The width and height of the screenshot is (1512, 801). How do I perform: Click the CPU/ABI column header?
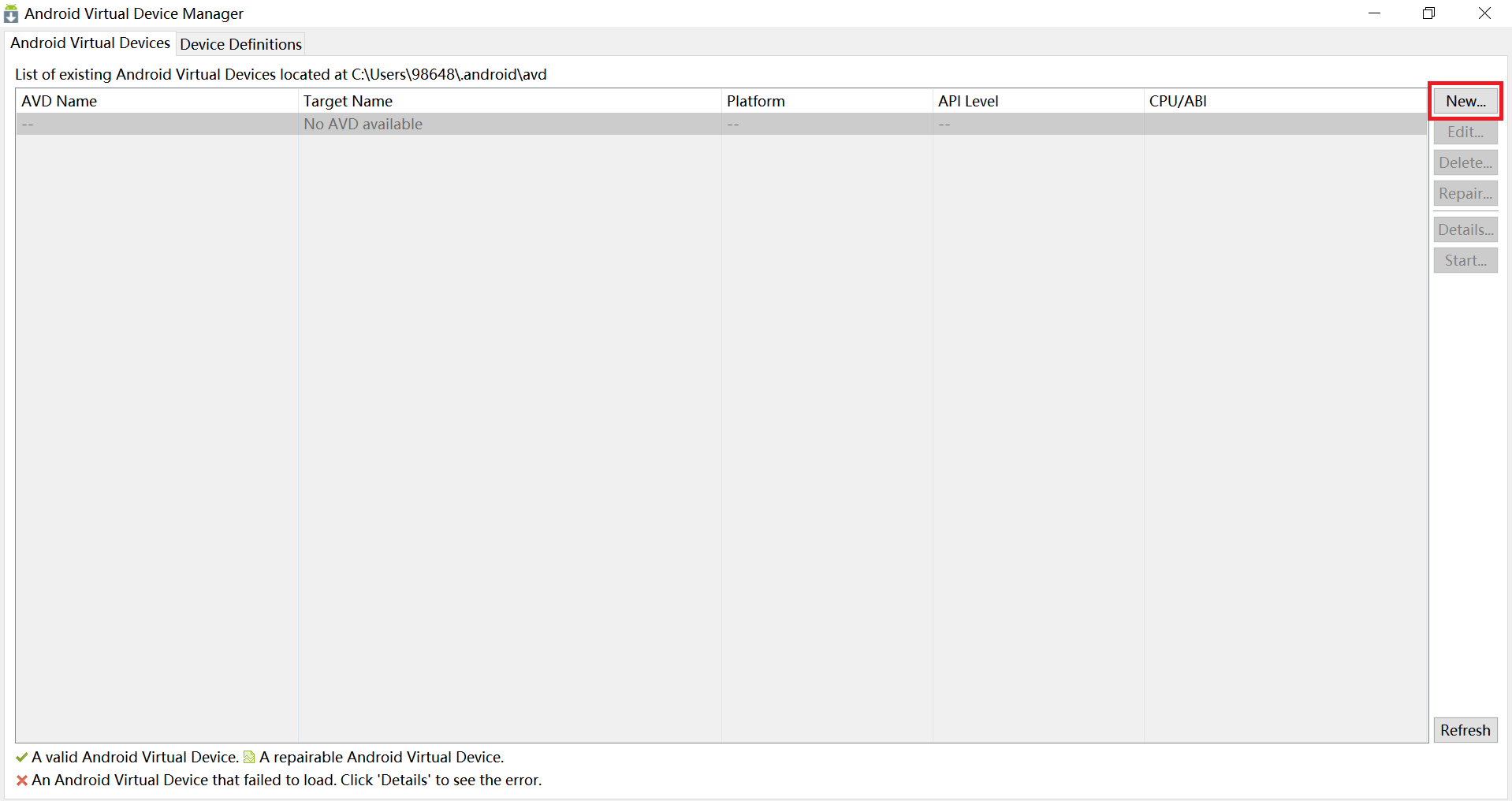click(x=1285, y=101)
